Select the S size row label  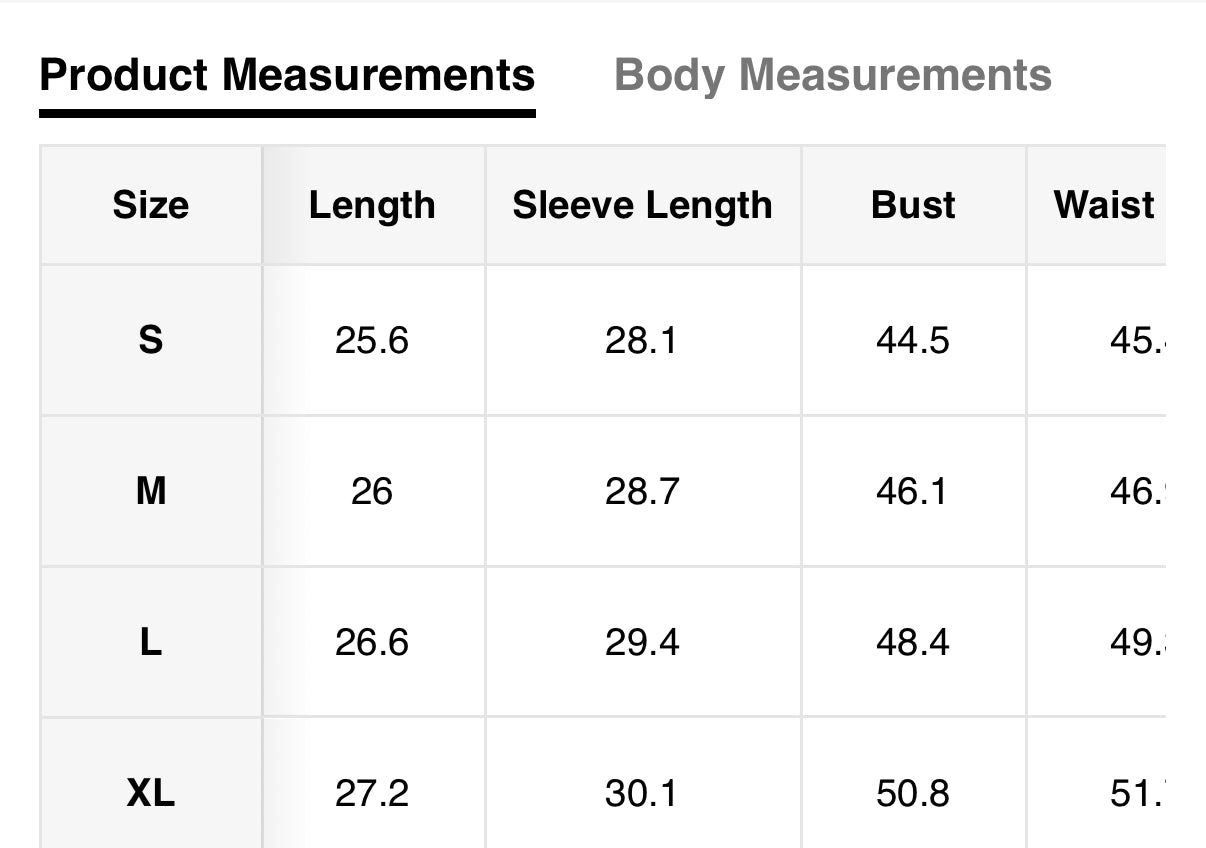(151, 341)
